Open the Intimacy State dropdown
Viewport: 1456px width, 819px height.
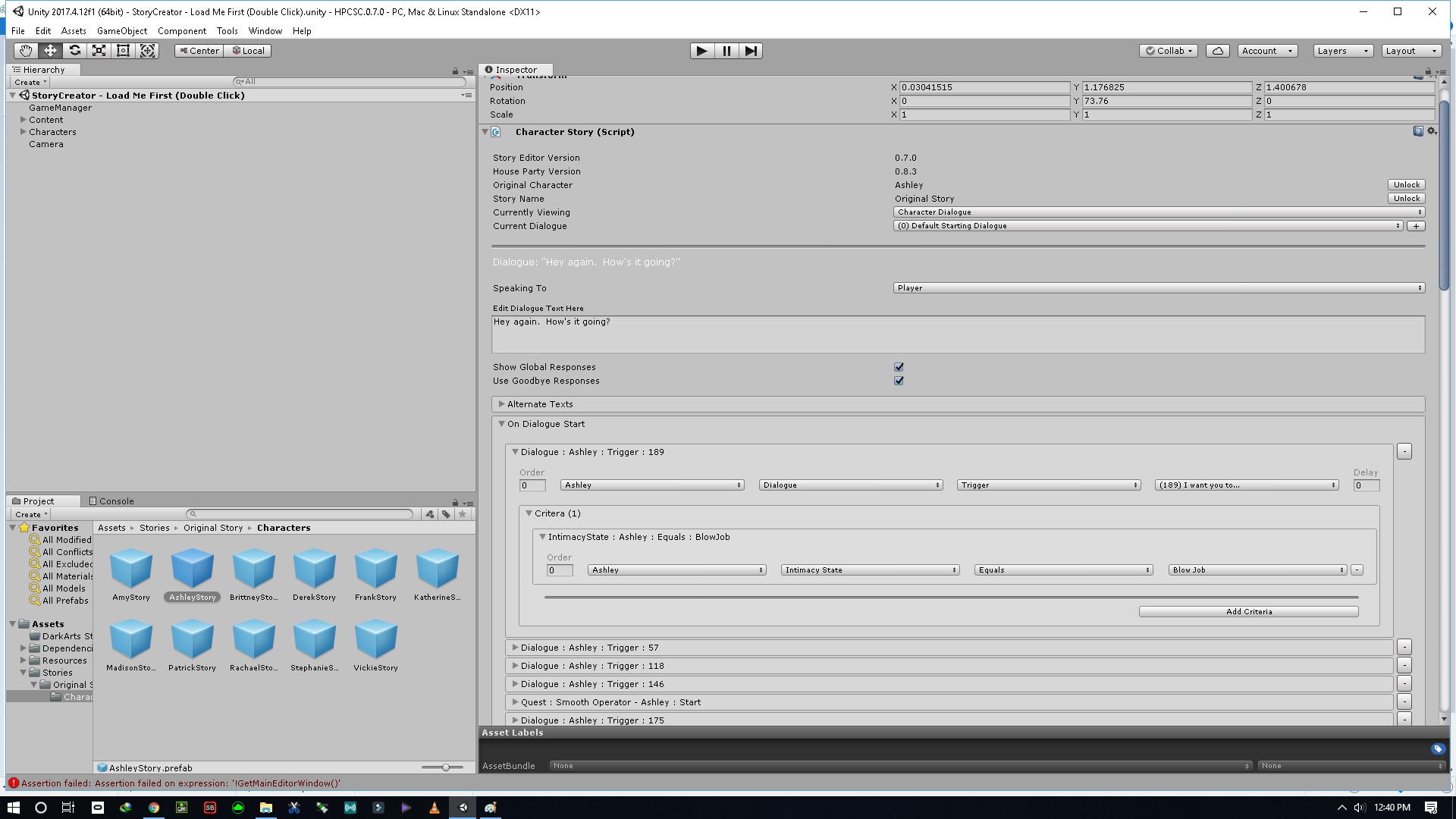870,570
